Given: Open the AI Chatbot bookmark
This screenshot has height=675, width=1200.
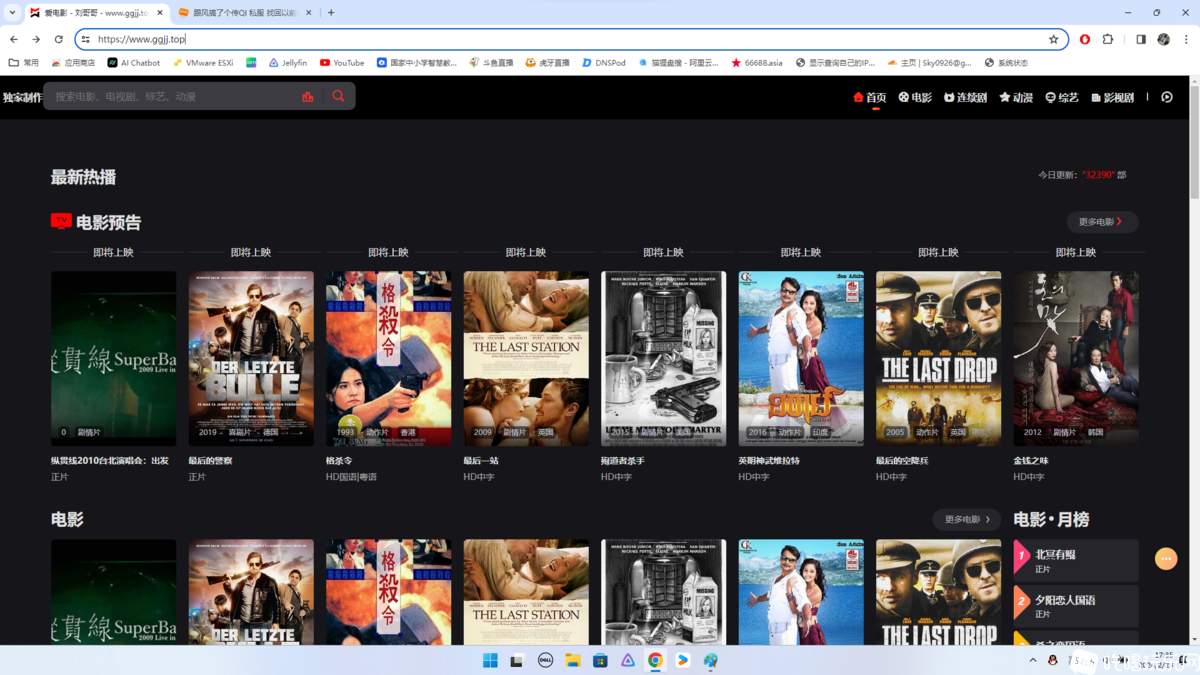Looking at the screenshot, I should [x=134, y=62].
